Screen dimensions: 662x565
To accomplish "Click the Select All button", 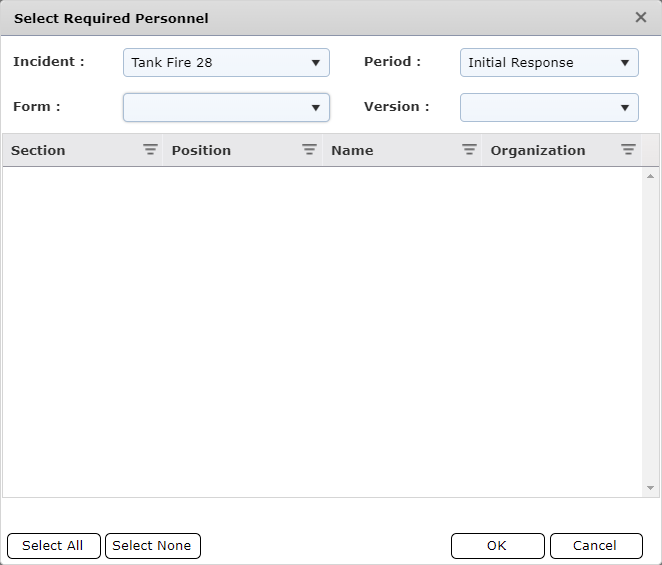I will (x=54, y=546).
